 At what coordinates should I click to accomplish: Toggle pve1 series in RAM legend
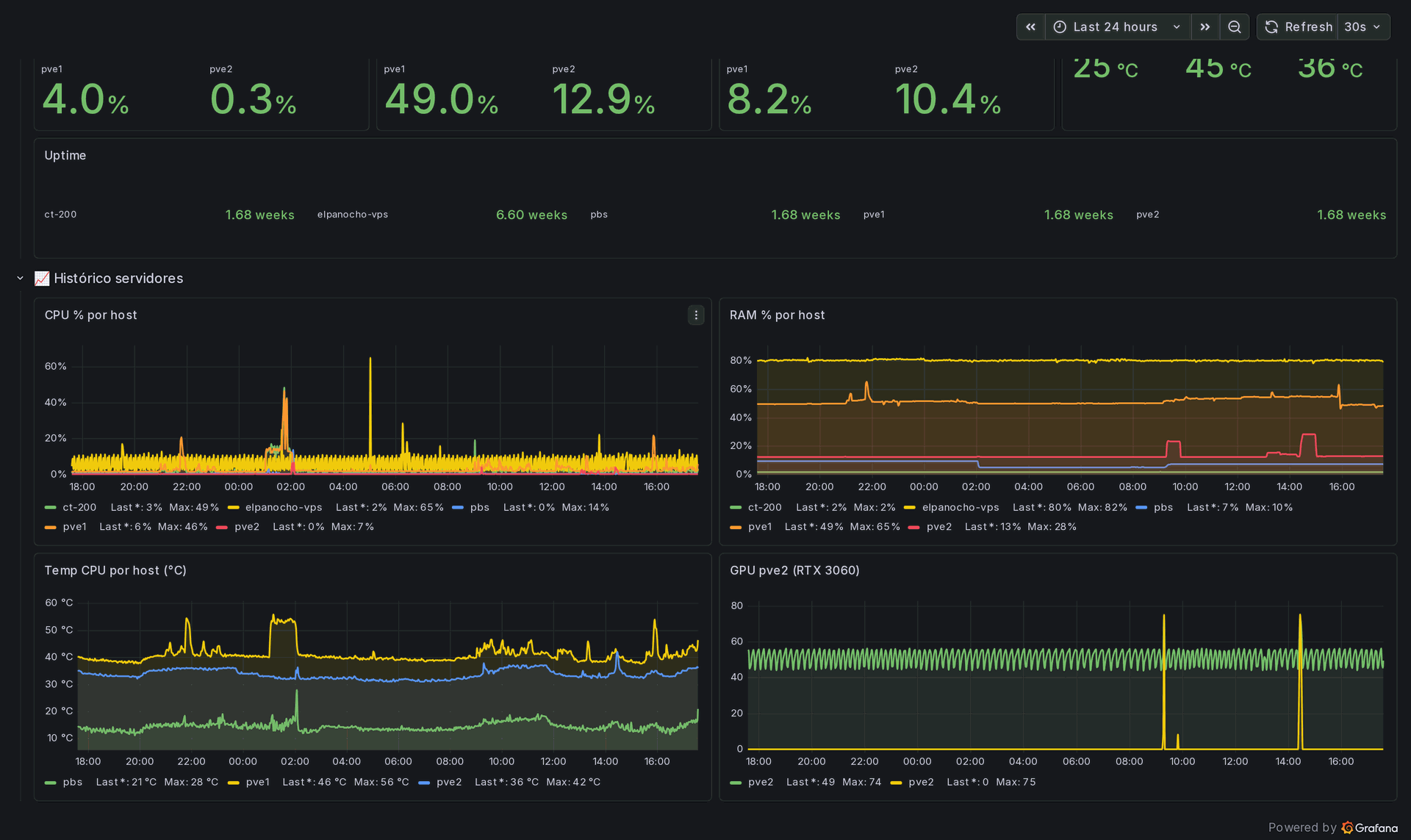(760, 527)
